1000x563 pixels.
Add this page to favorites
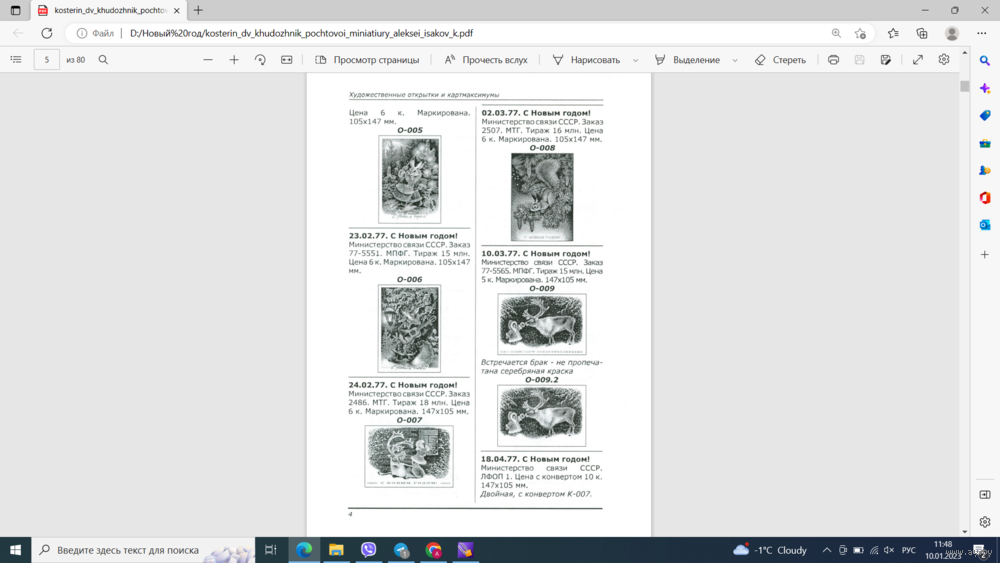860,33
